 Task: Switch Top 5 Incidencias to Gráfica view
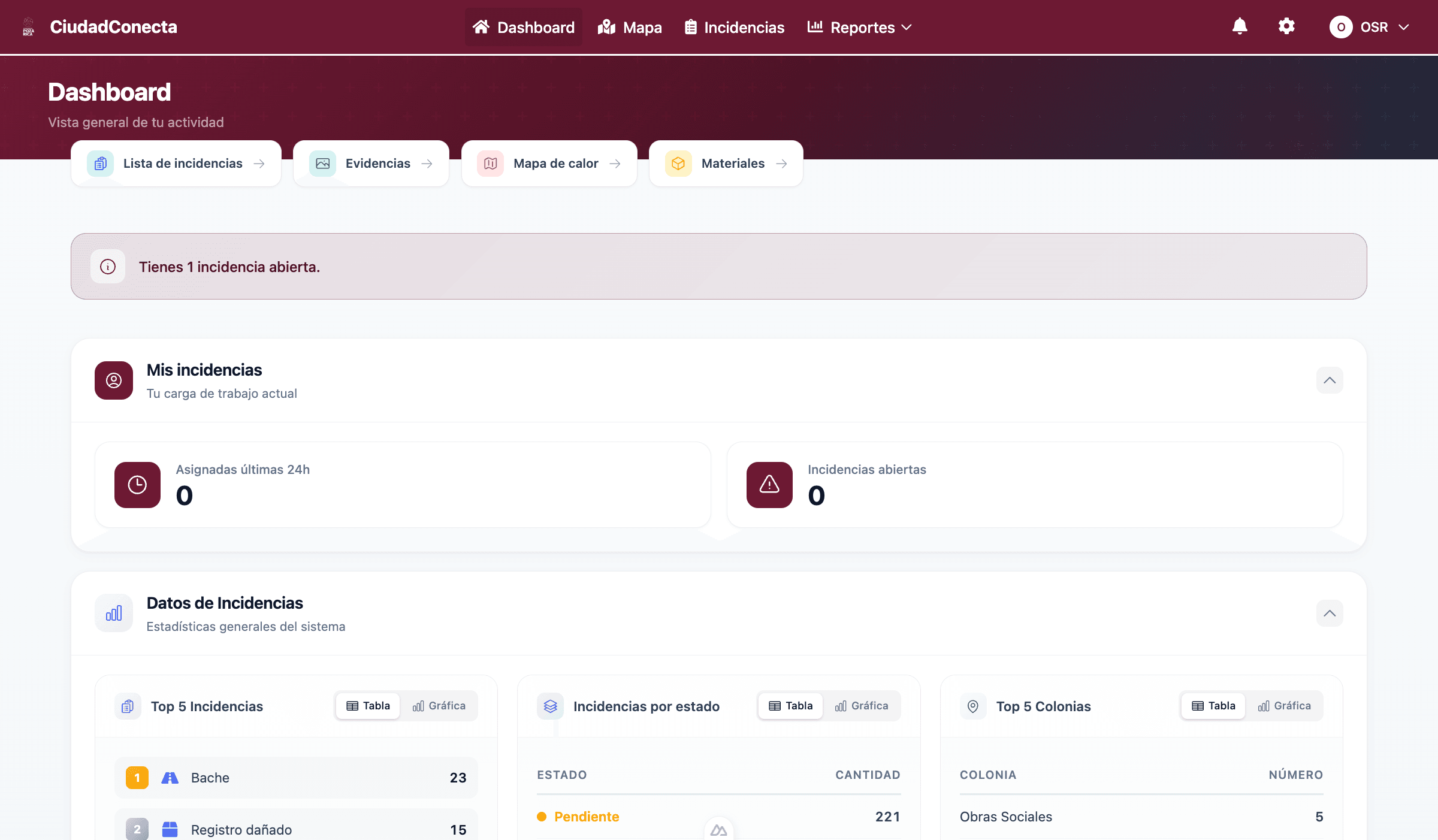pos(440,706)
